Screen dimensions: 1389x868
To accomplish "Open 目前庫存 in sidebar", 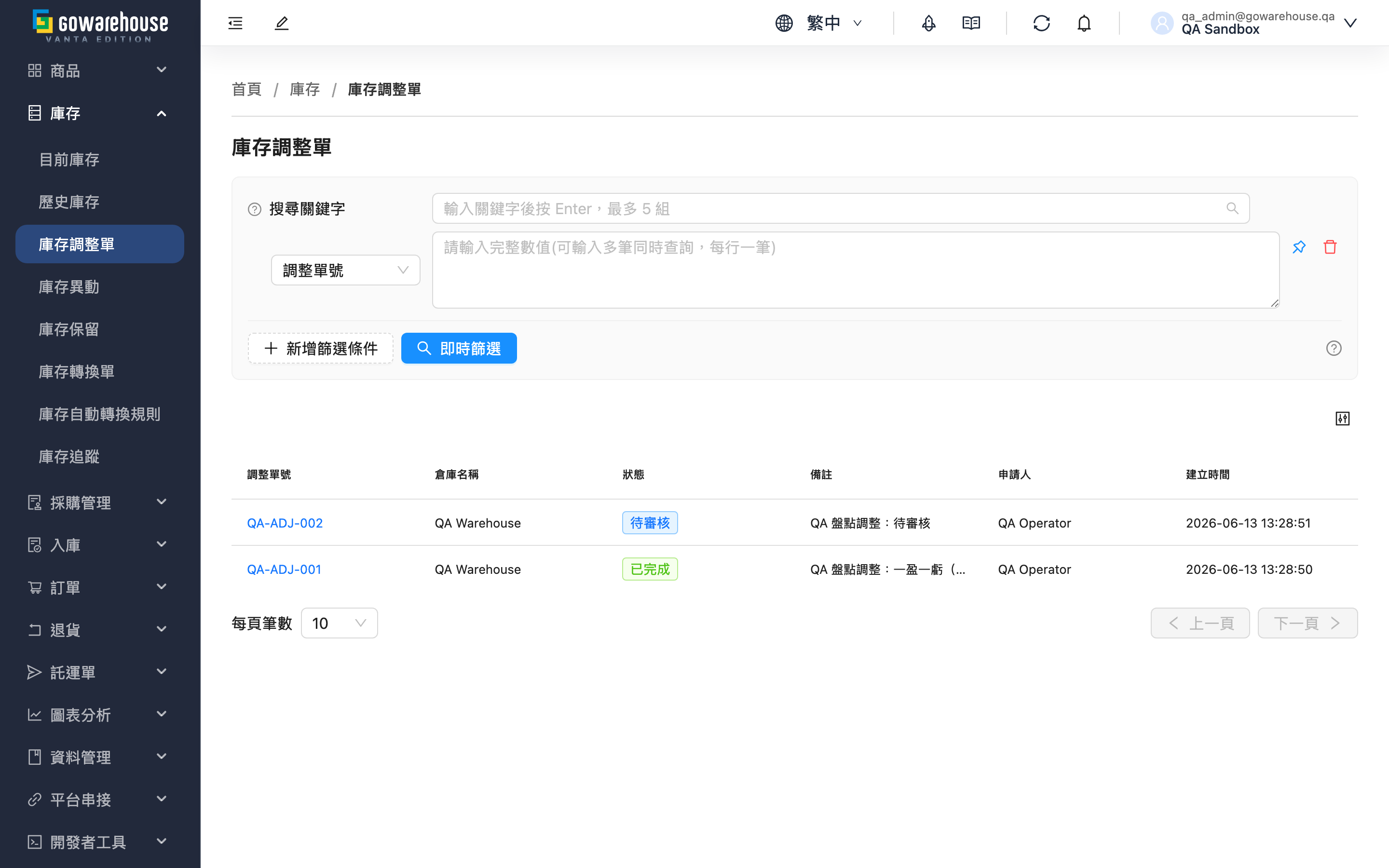I will (99, 160).
